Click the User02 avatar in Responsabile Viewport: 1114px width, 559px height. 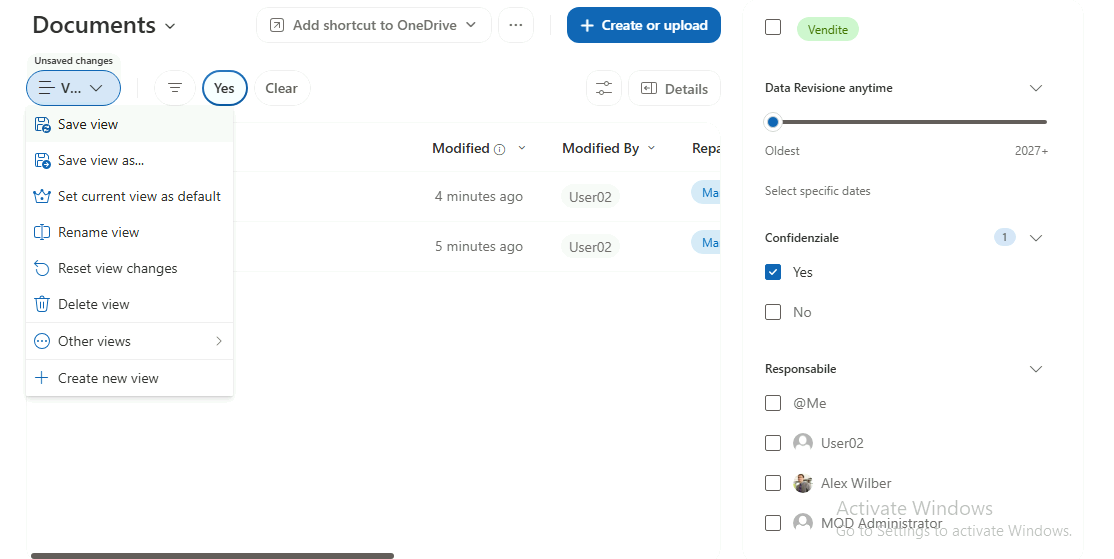803,443
